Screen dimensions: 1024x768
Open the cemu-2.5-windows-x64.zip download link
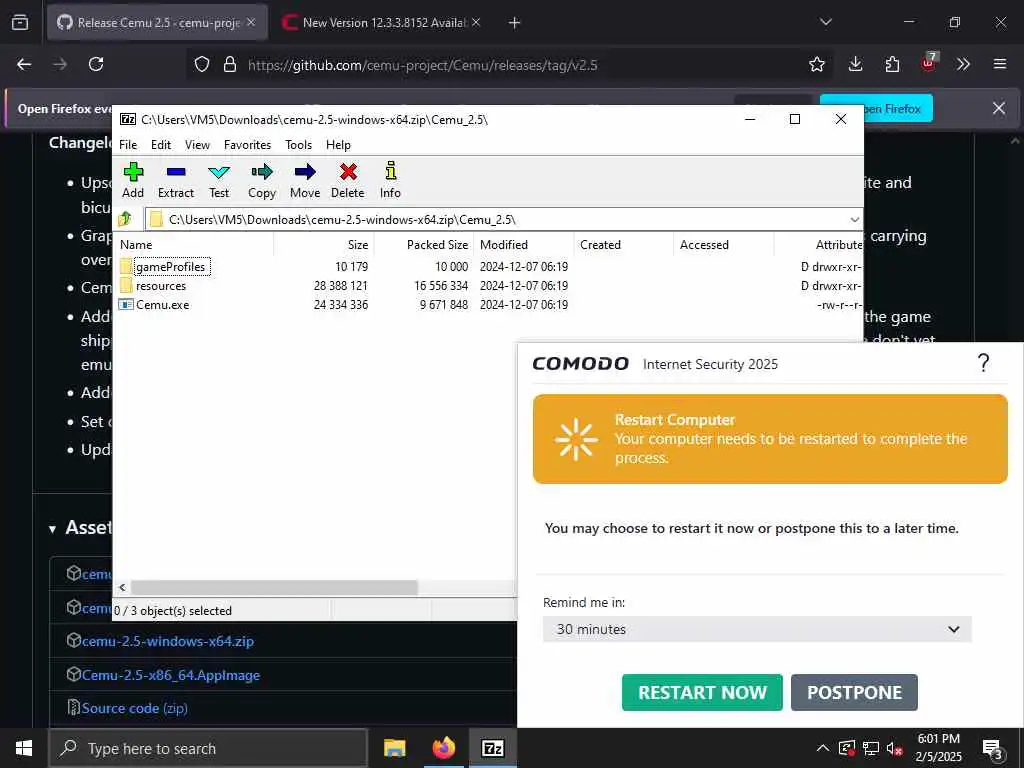(168, 641)
